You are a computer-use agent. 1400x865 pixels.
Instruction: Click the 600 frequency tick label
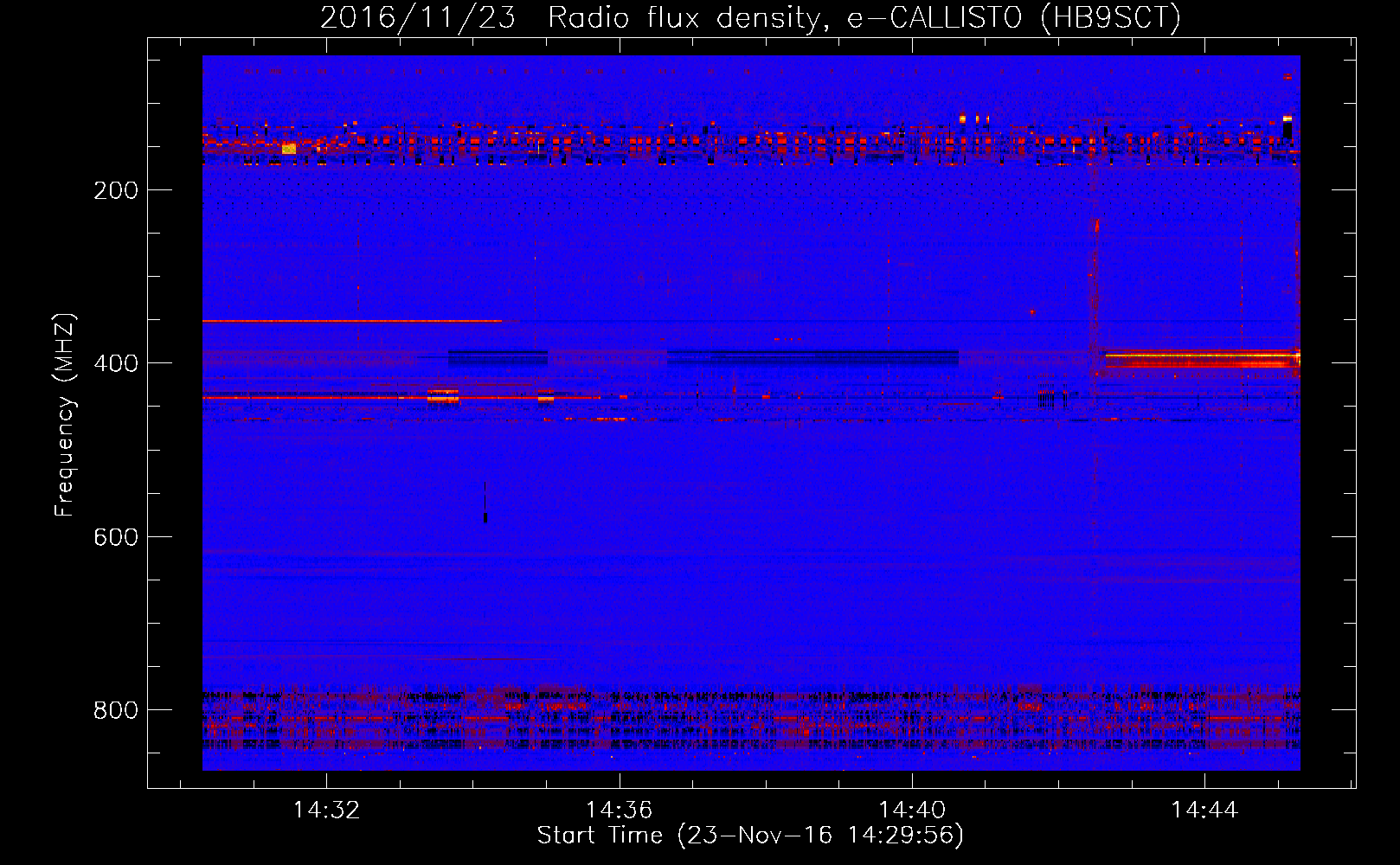[115, 537]
